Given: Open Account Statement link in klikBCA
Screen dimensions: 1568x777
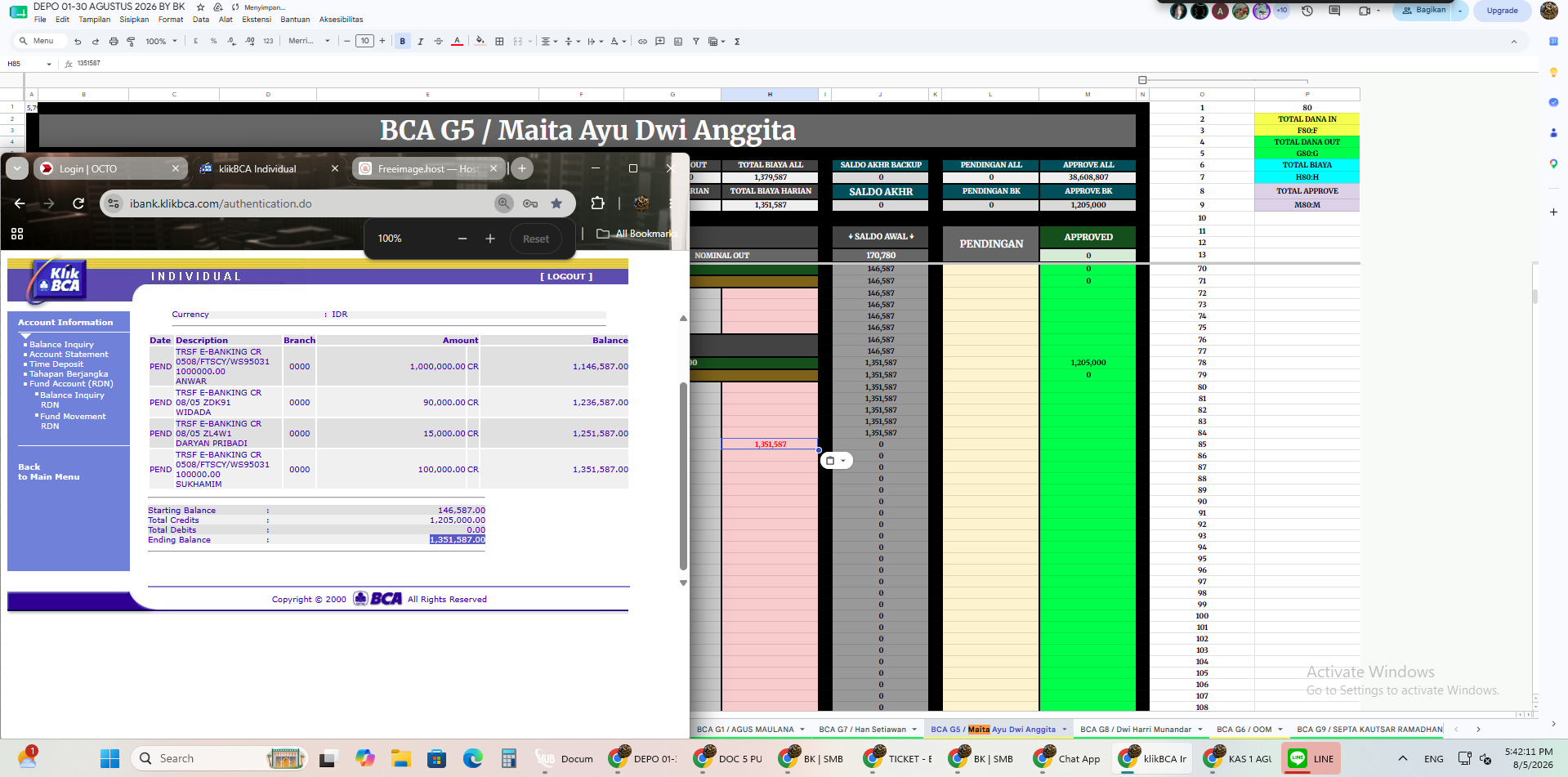Looking at the screenshot, I should point(69,355).
